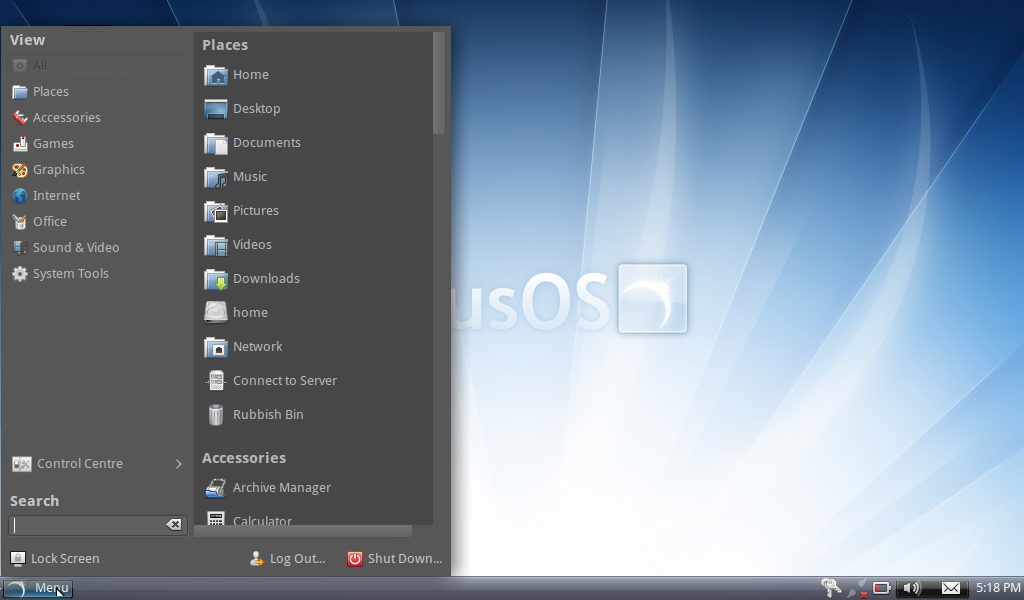Open Control Centre
This screenshot has width=1024, height=600.
click(98, 464)
